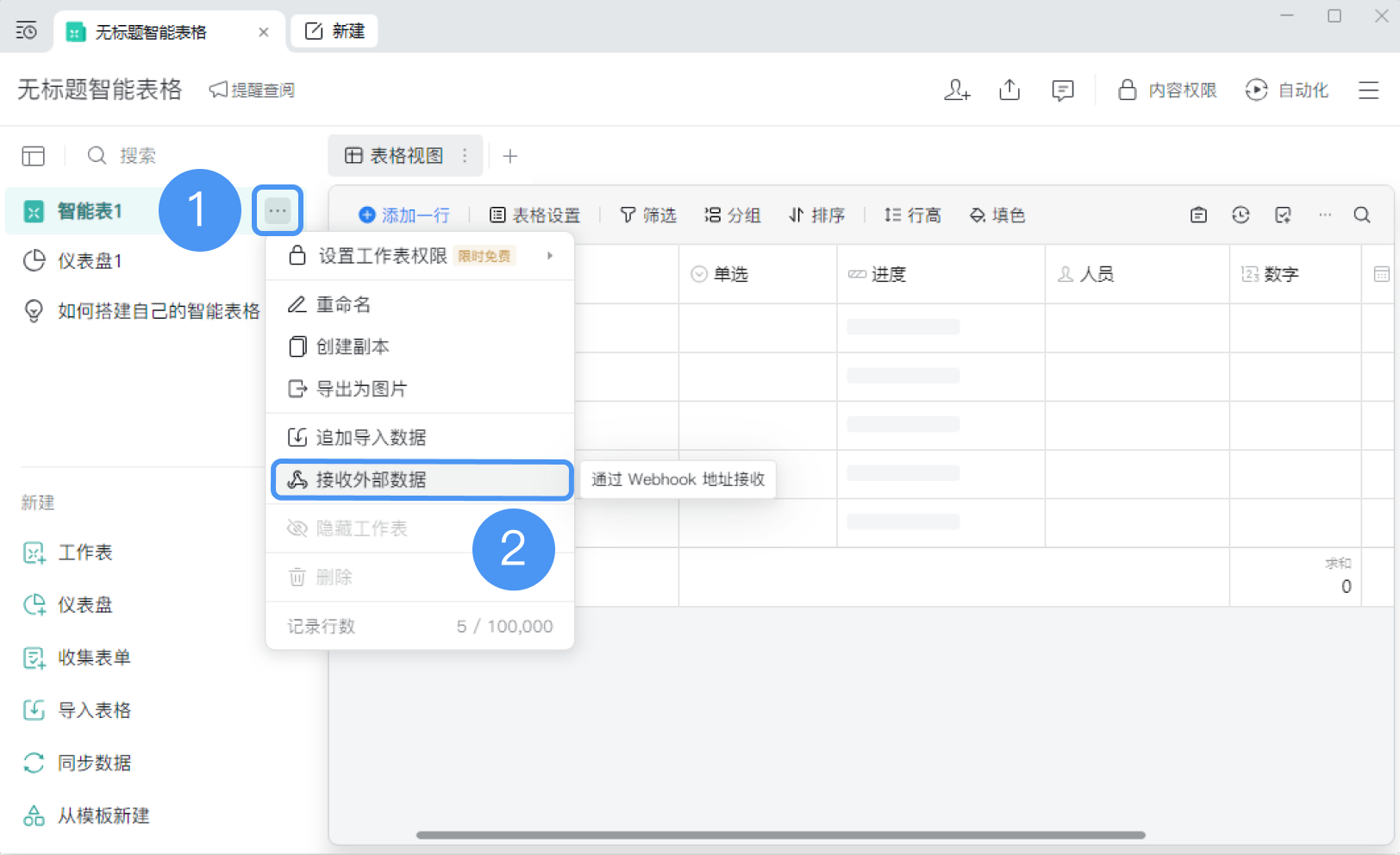Click the 进度 column header

point(941,274)
